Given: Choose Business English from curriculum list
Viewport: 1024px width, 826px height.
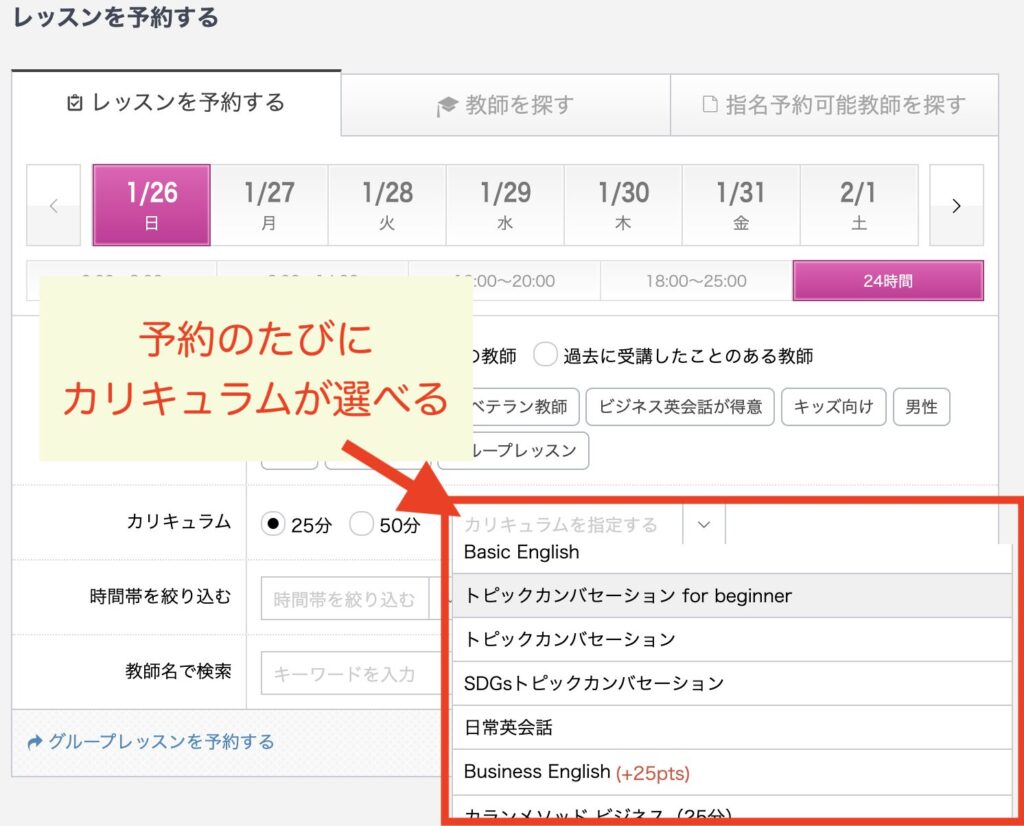Looking at the screenshot, I should (x=537, y=772).
